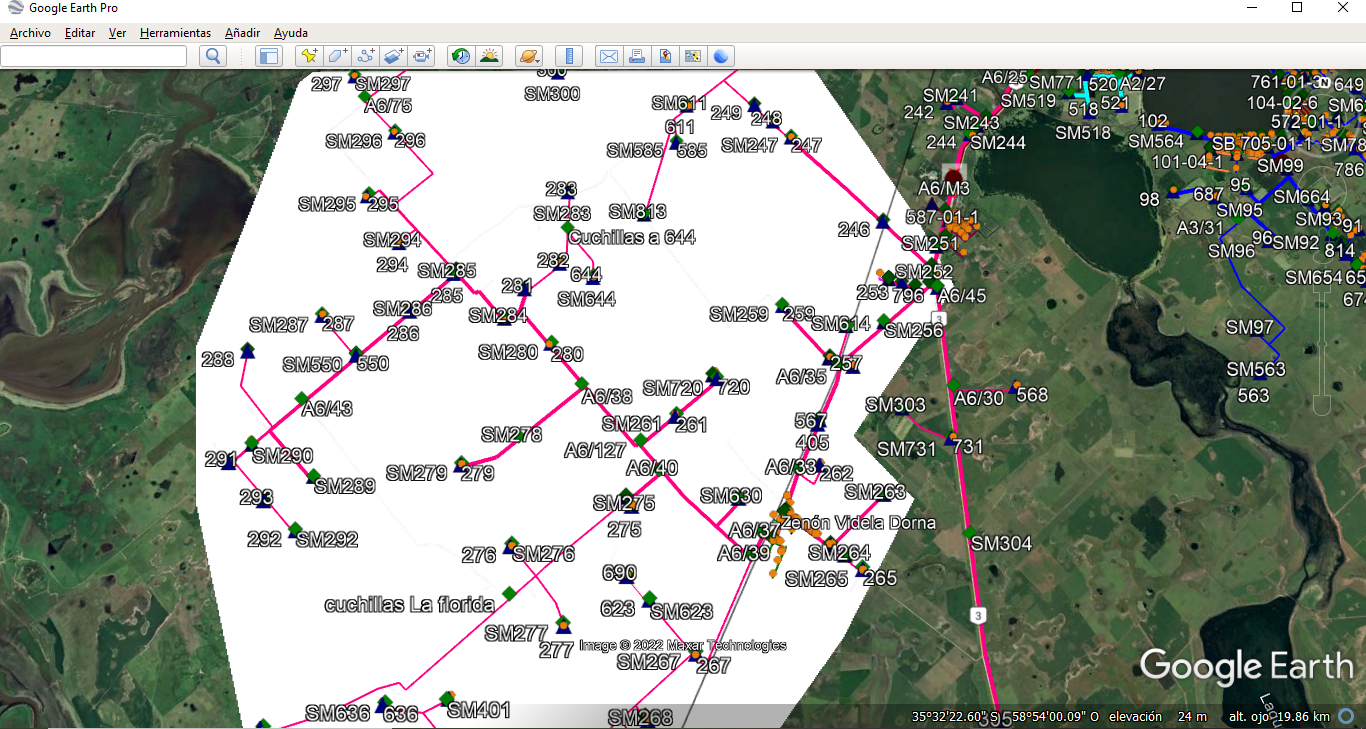
Task: Click the cuchillas La florida label
Action: coord(410,604)
